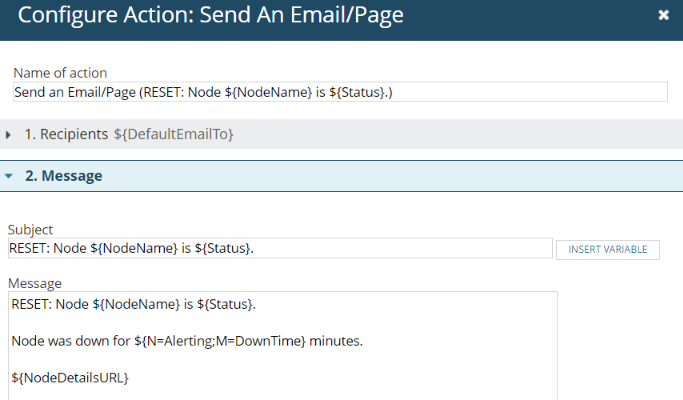Close the Configure Action dialog

tap(663, 16)
